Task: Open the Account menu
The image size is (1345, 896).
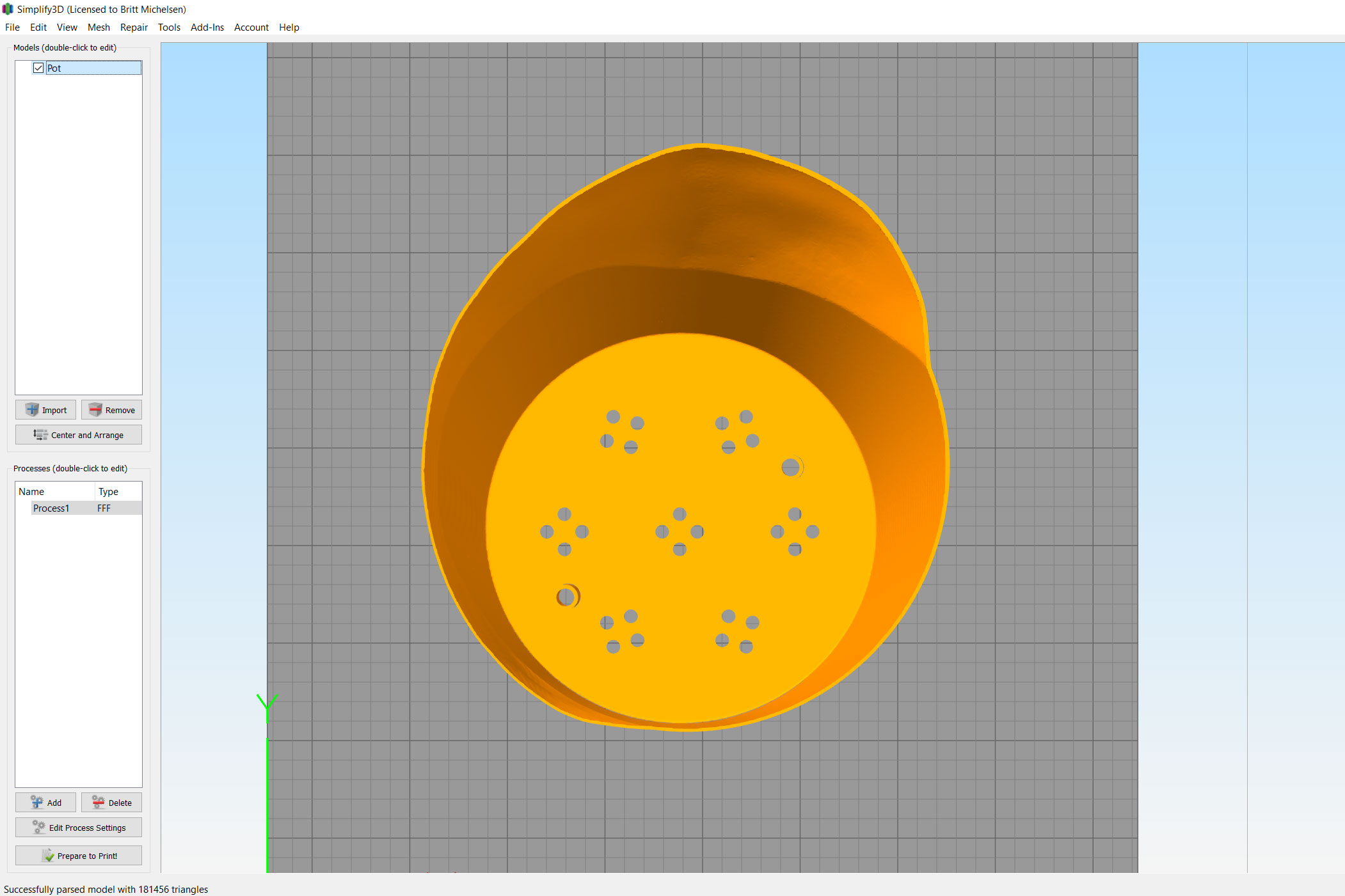Action: click(251, 28)
